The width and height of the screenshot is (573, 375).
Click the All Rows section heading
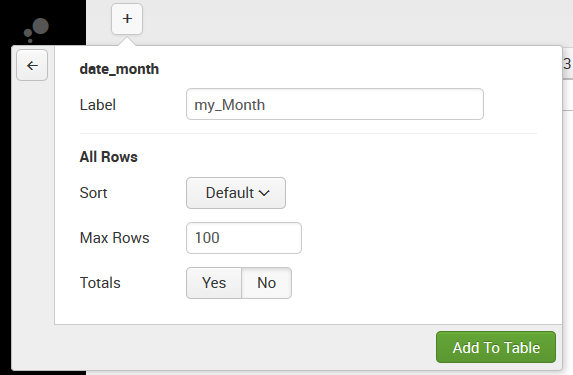point(109,157)
